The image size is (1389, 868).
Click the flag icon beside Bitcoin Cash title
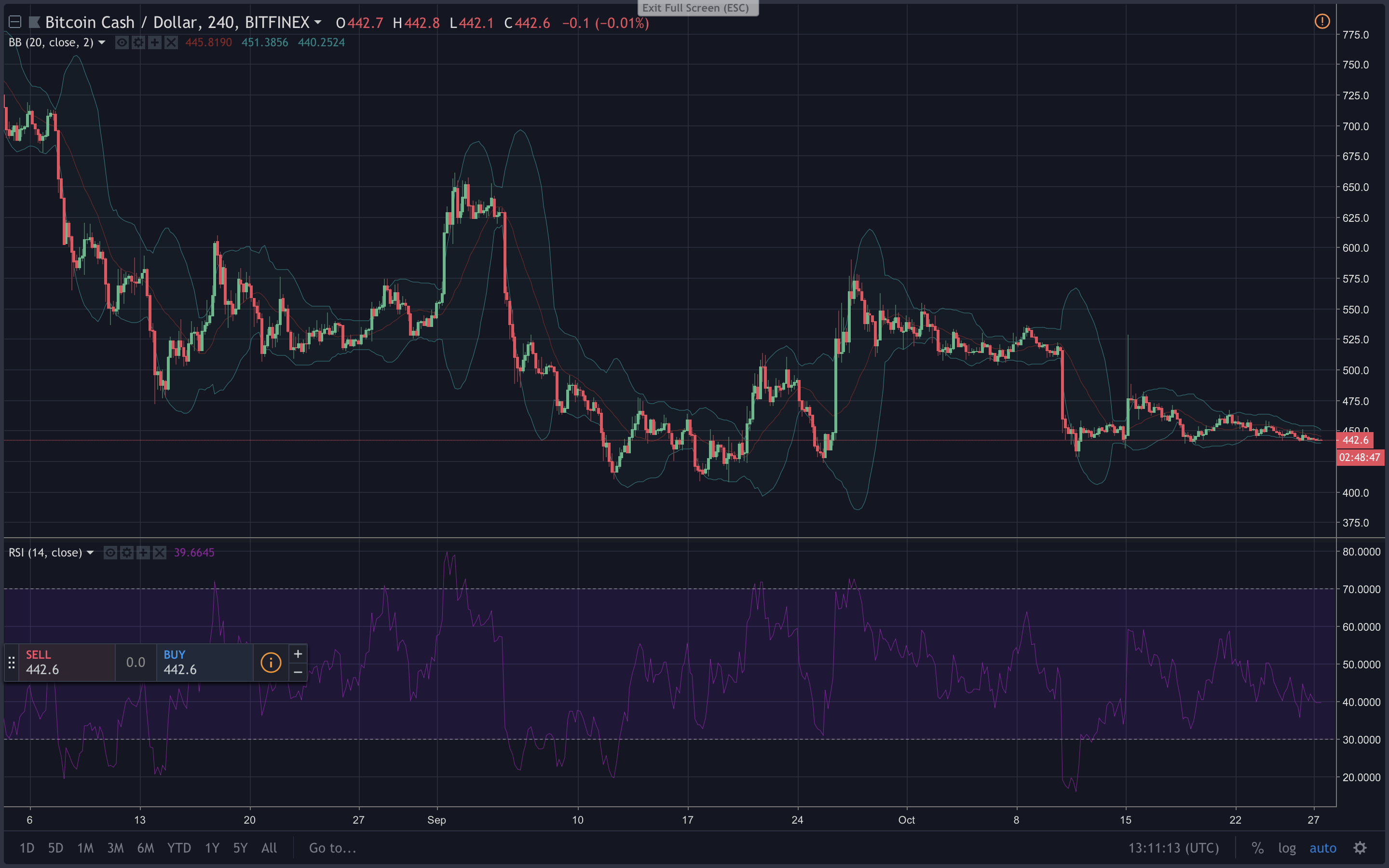tap(34, 22)
